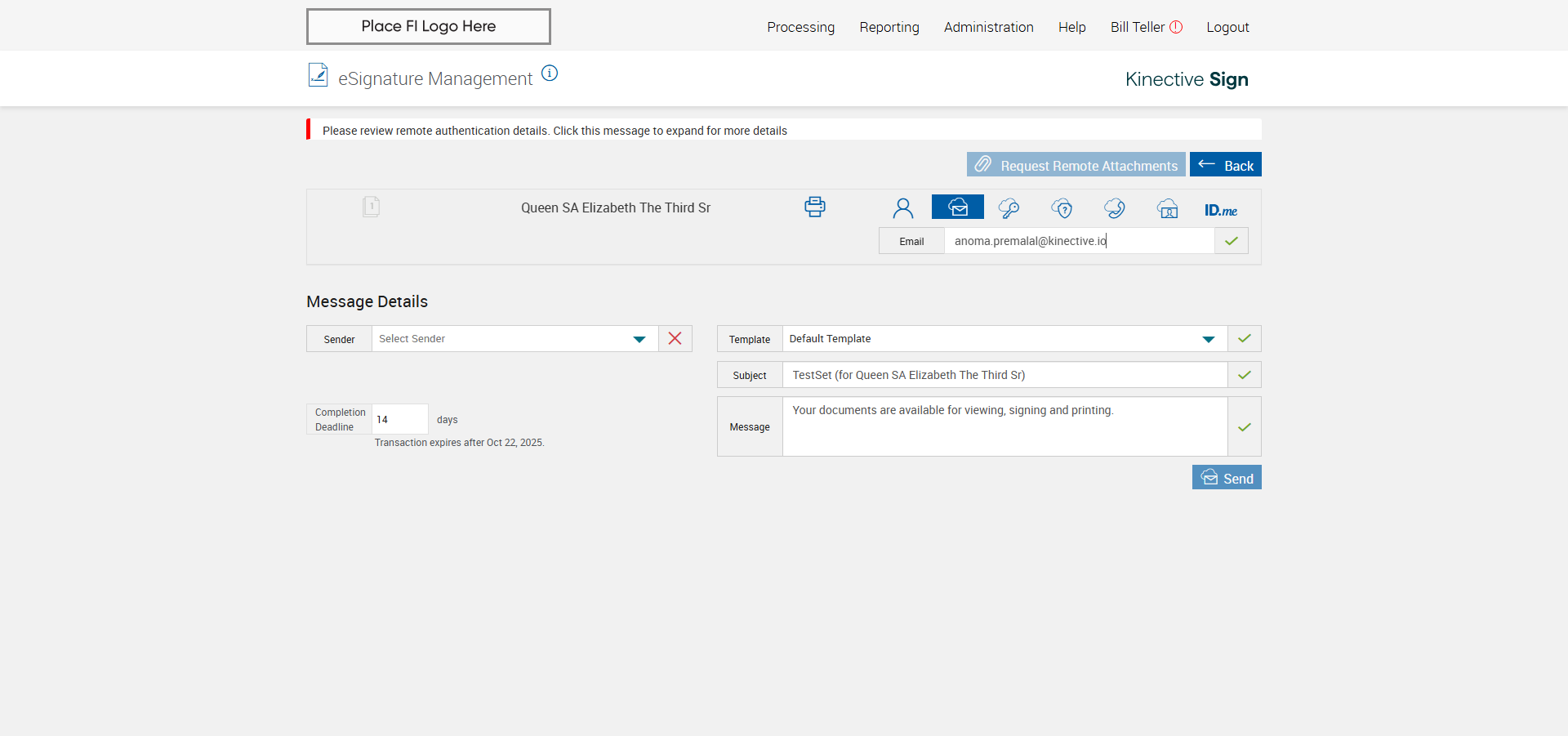Click the Completion Deadline days field
The image size is (1568, 736).
click(x=399, y=419)
